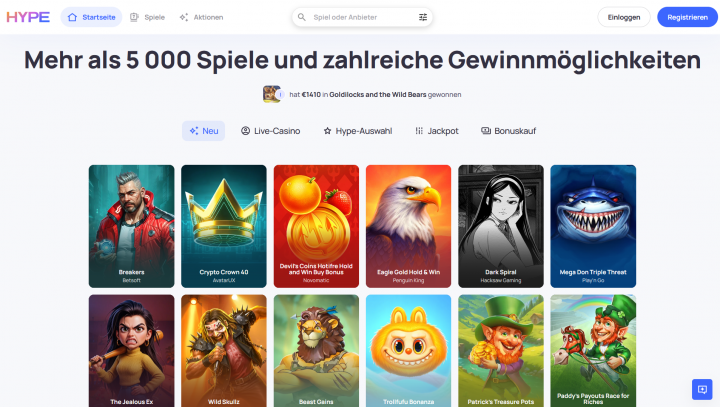
Task: Launch the Dark Spiral game tile
Action: [501, 226]
